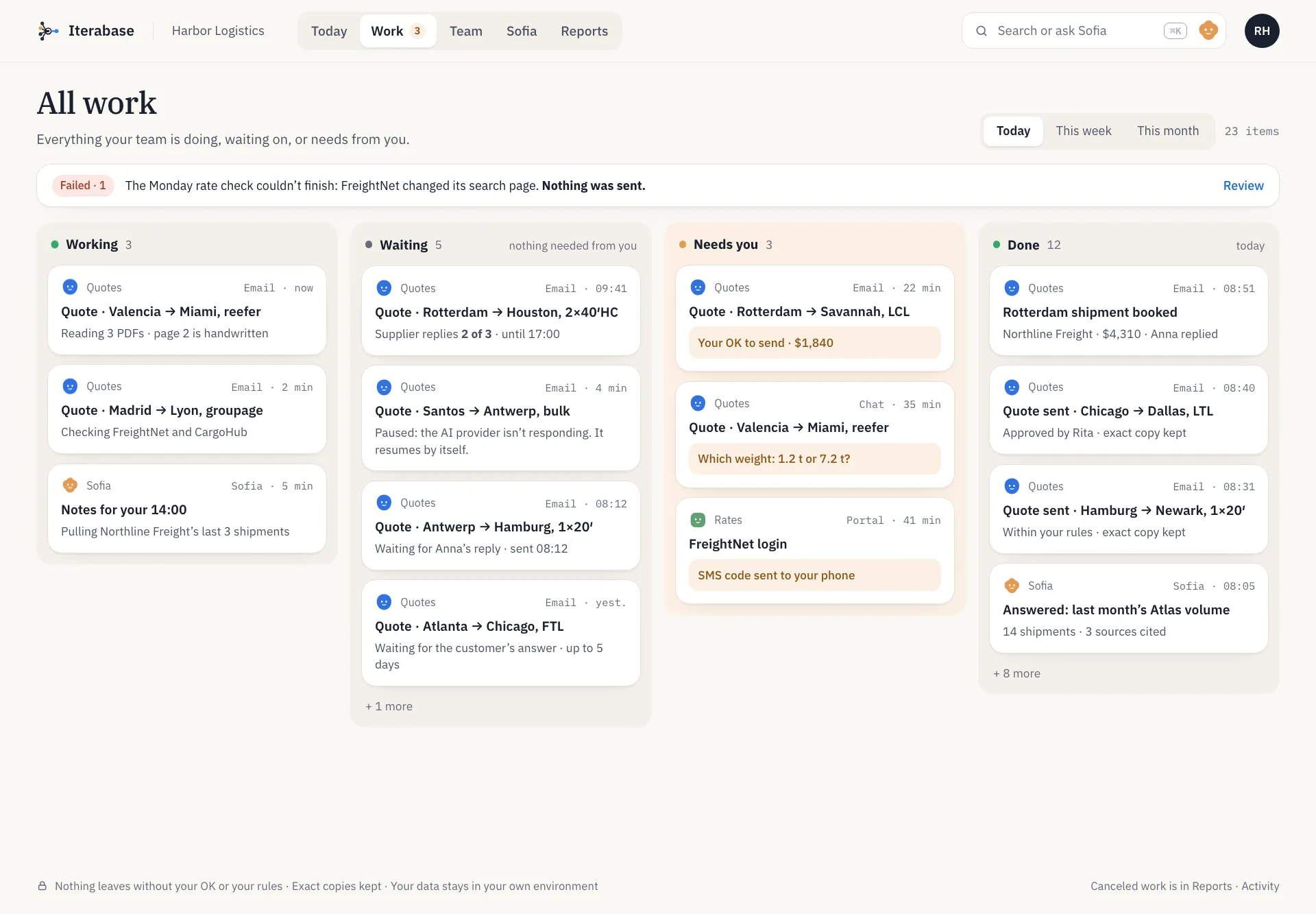Click Review on the failed rate check banner

(x=1243, y=186)
